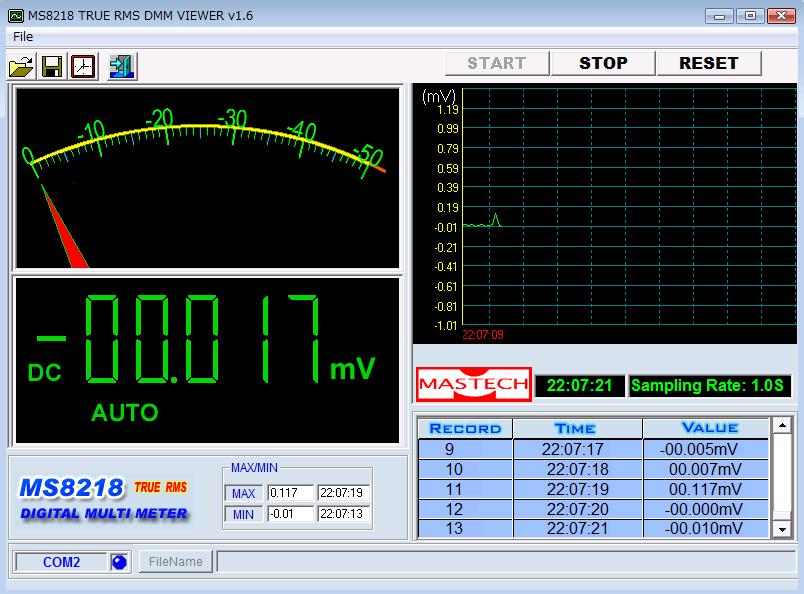Viewport: 804px width, 594px height.
Task: Click the Sampling Rate: 1.0S display
Action: pyautogui.click(x=710, y=386)
